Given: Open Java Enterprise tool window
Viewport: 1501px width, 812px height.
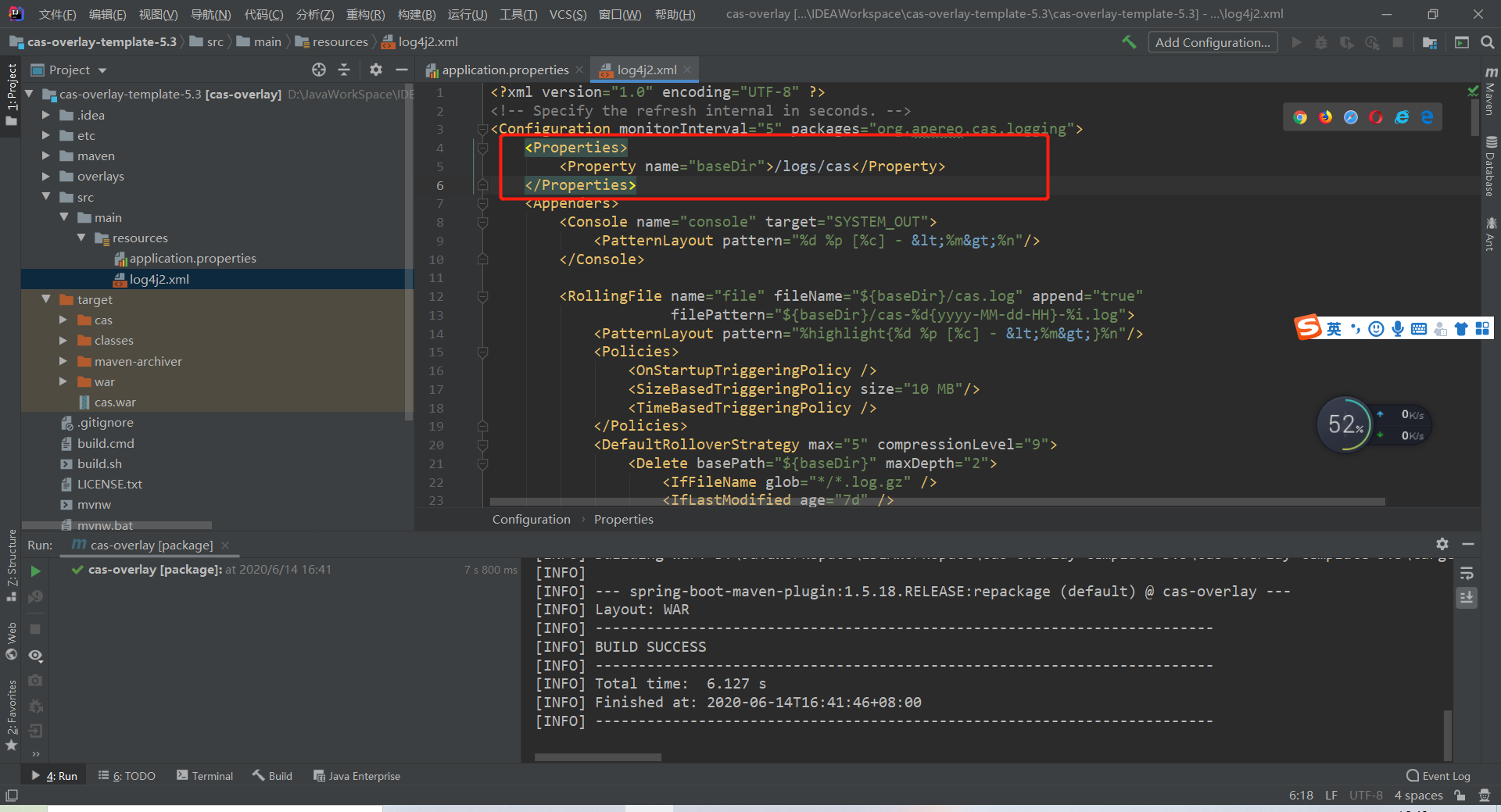Looking at the screenshot, I should click(356, 776).
